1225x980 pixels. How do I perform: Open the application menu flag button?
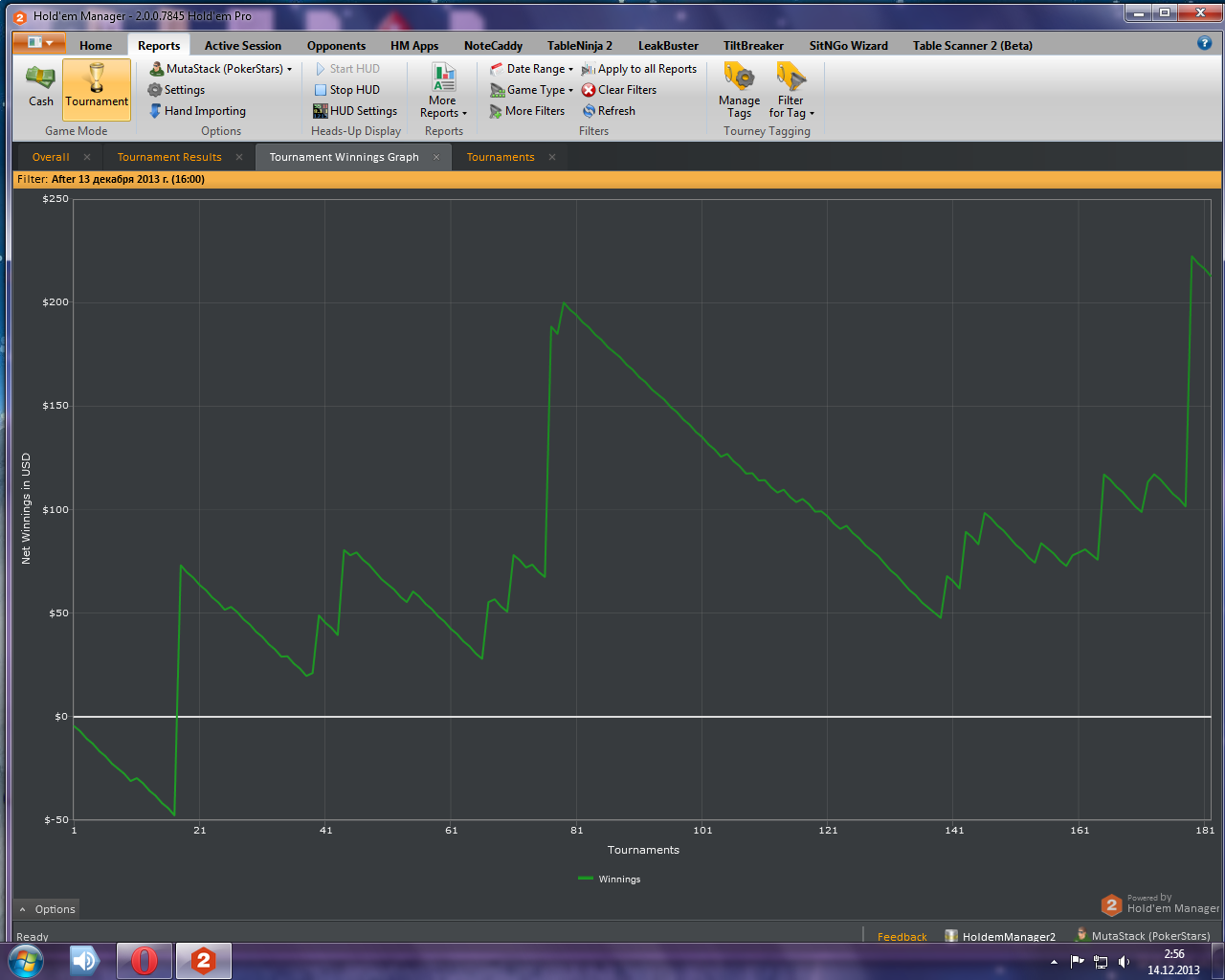point(39,42)
